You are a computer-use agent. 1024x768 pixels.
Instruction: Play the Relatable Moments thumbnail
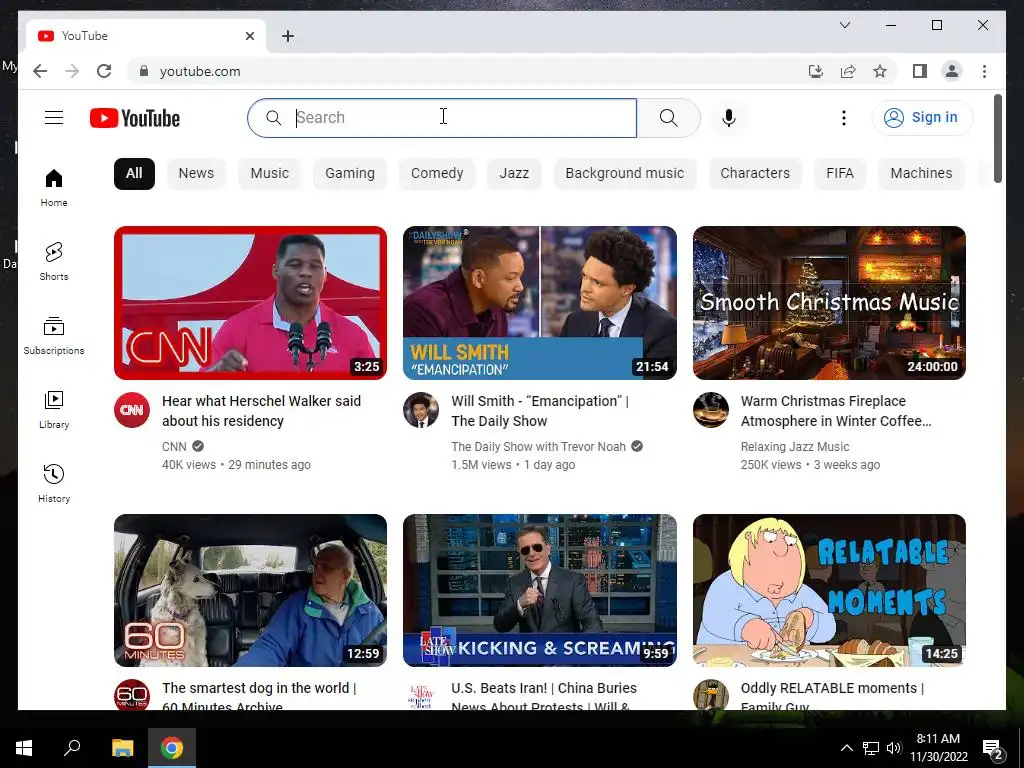(829, 590)
